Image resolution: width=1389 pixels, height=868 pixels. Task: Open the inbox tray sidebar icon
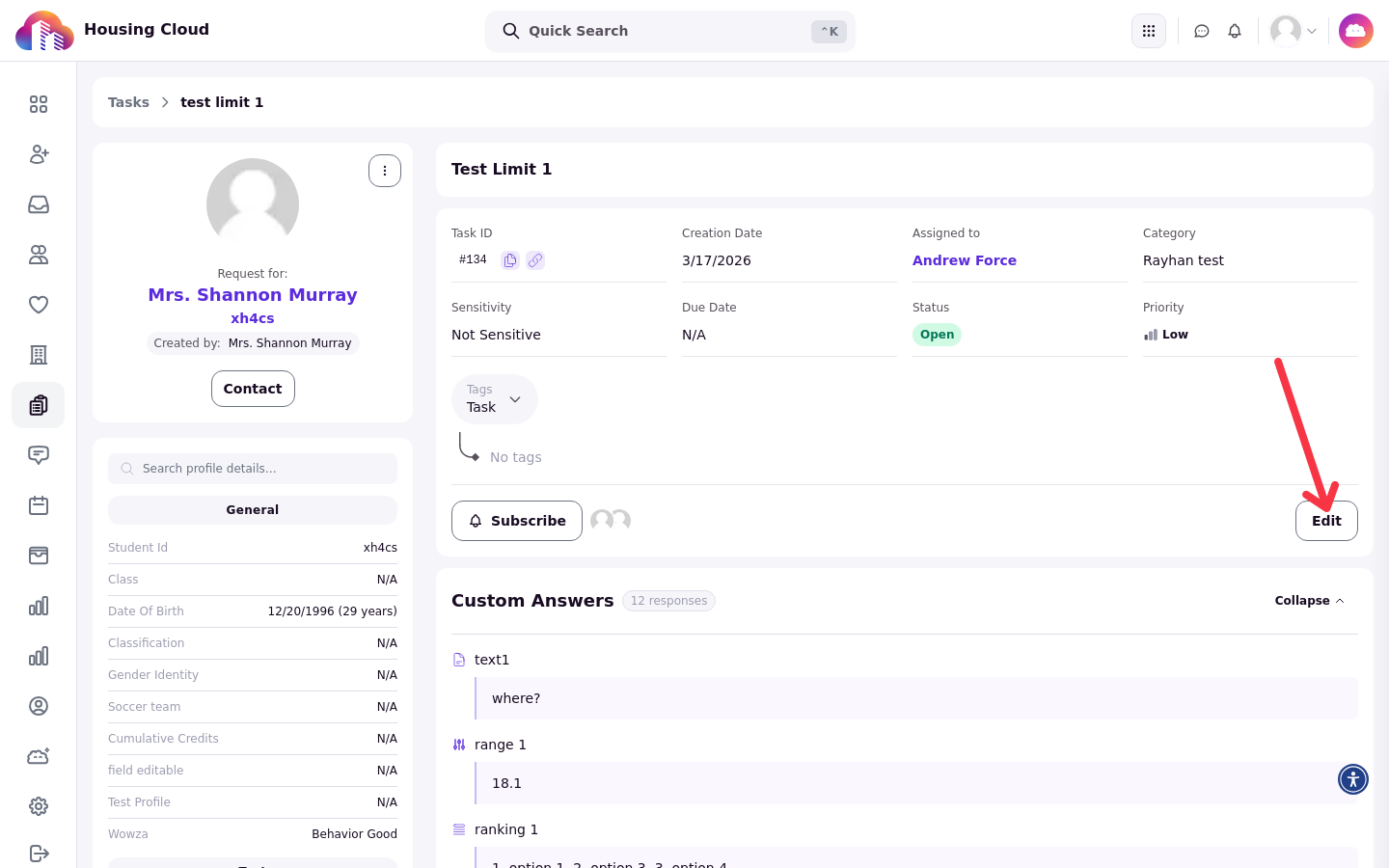click(39, 204)
